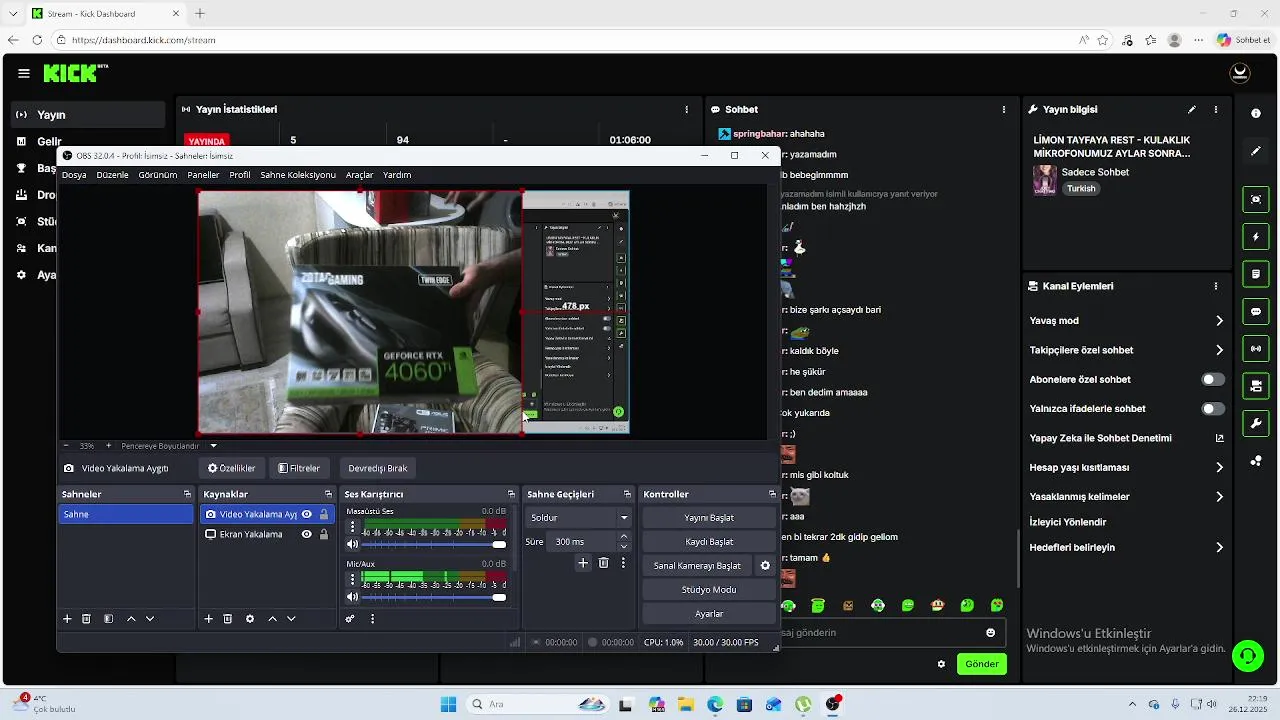Edit stream info with pencil icon
This screenshot has height=720, width=1280.
pyautogui.click(x=1192, y=109)
